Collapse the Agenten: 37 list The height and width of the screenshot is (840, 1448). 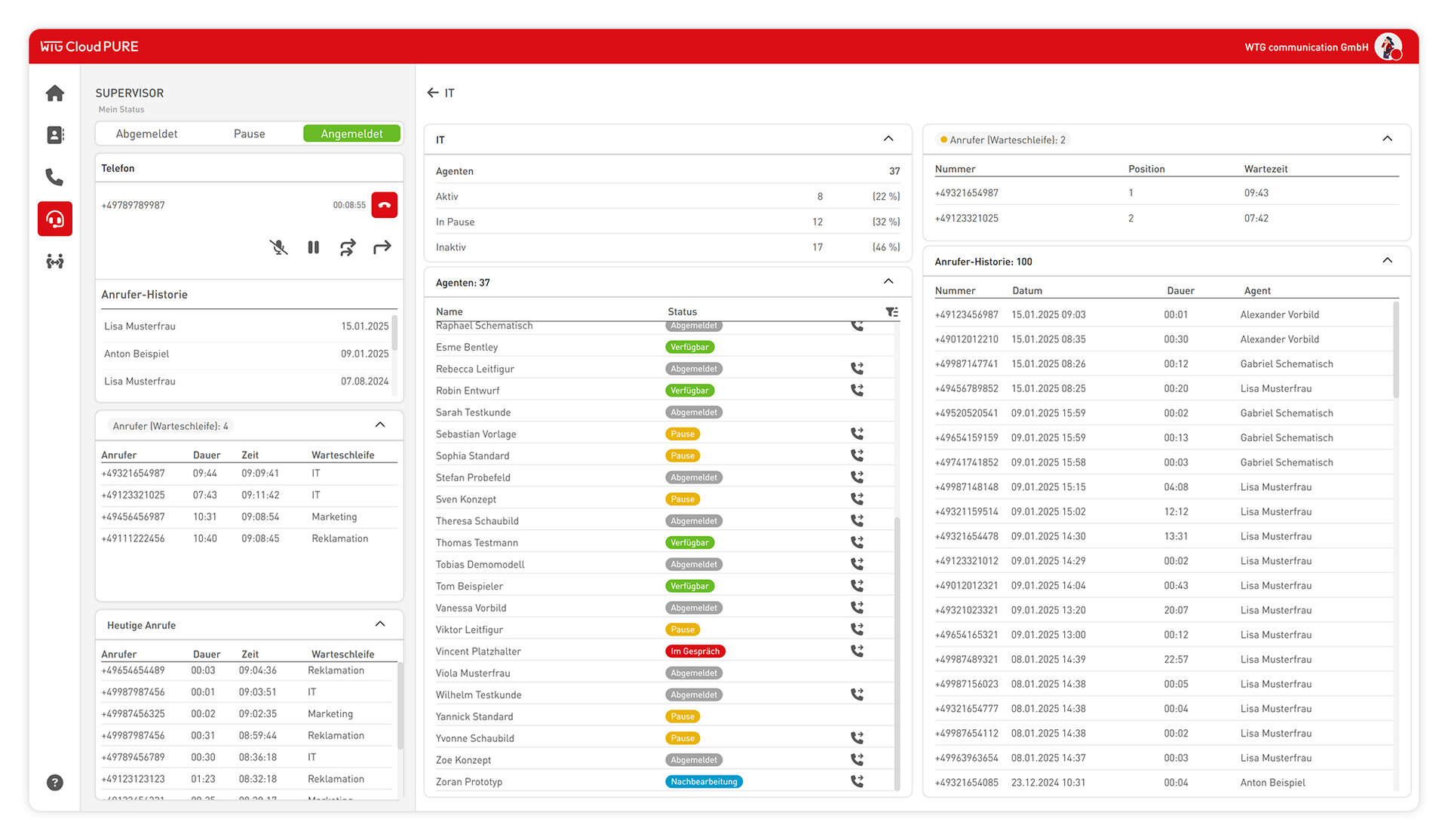[x=888, y=281]
